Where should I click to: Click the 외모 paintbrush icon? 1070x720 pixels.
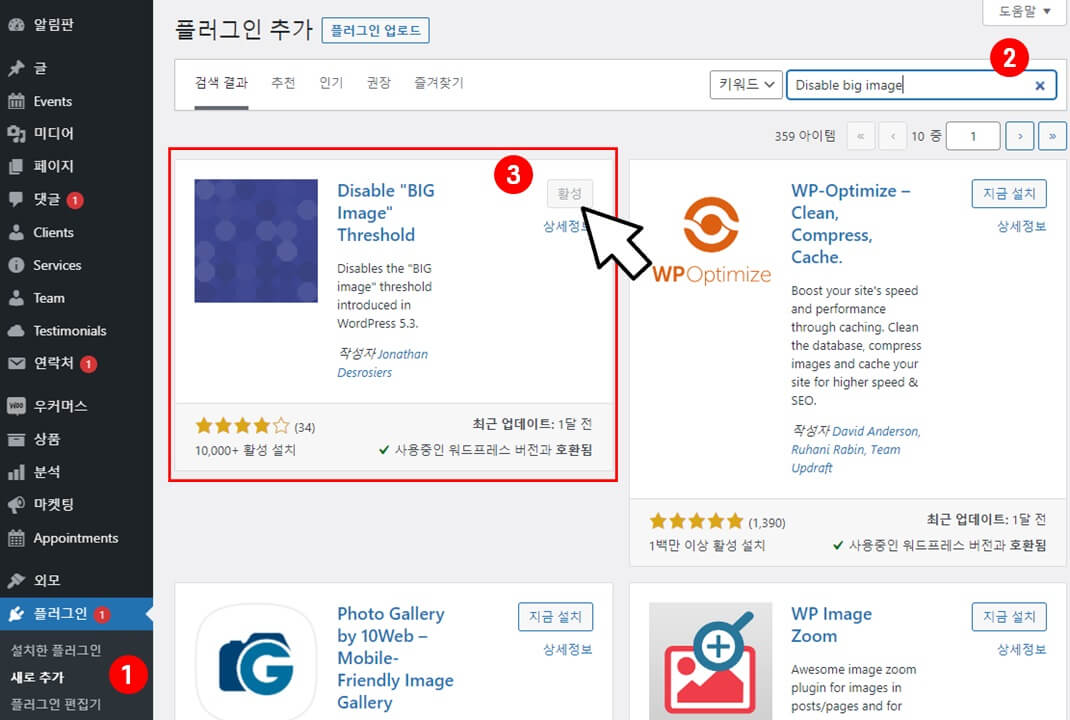point(16,581)
